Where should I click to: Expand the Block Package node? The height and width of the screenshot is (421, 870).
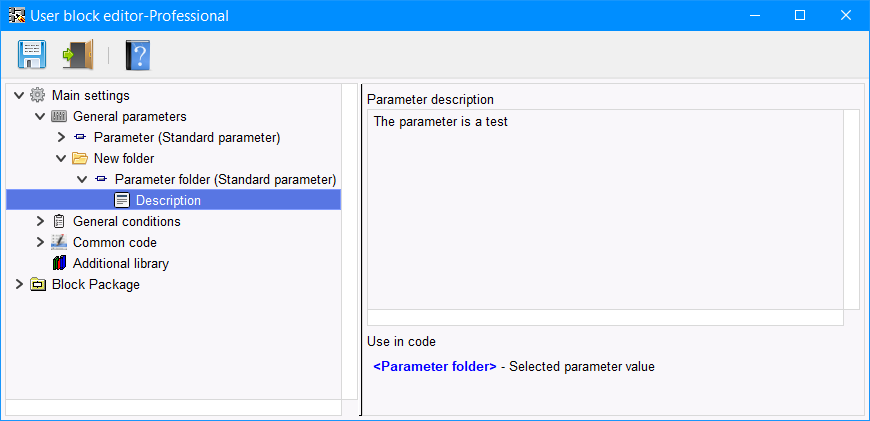19,284
